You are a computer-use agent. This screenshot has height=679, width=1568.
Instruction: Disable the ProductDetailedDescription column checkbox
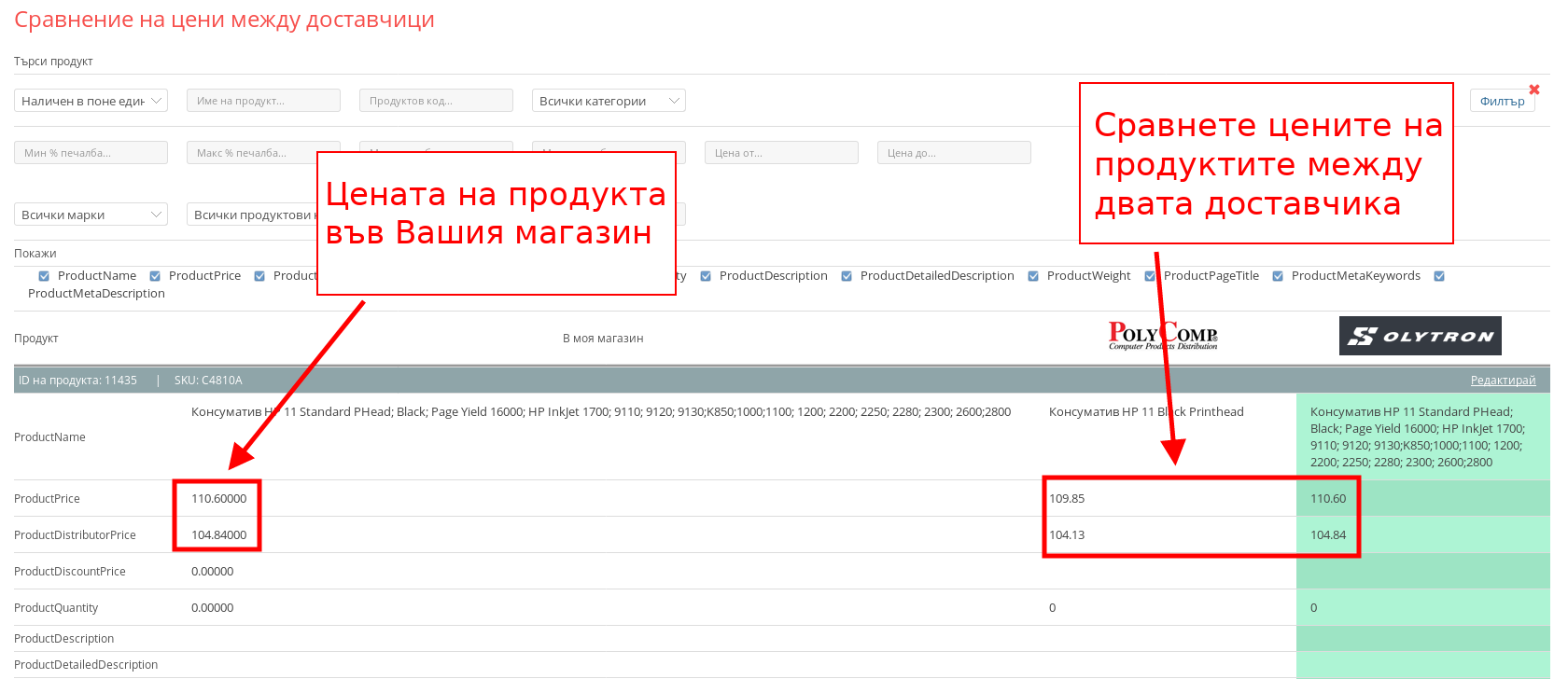pyautogui.click(x=847, y=276)
